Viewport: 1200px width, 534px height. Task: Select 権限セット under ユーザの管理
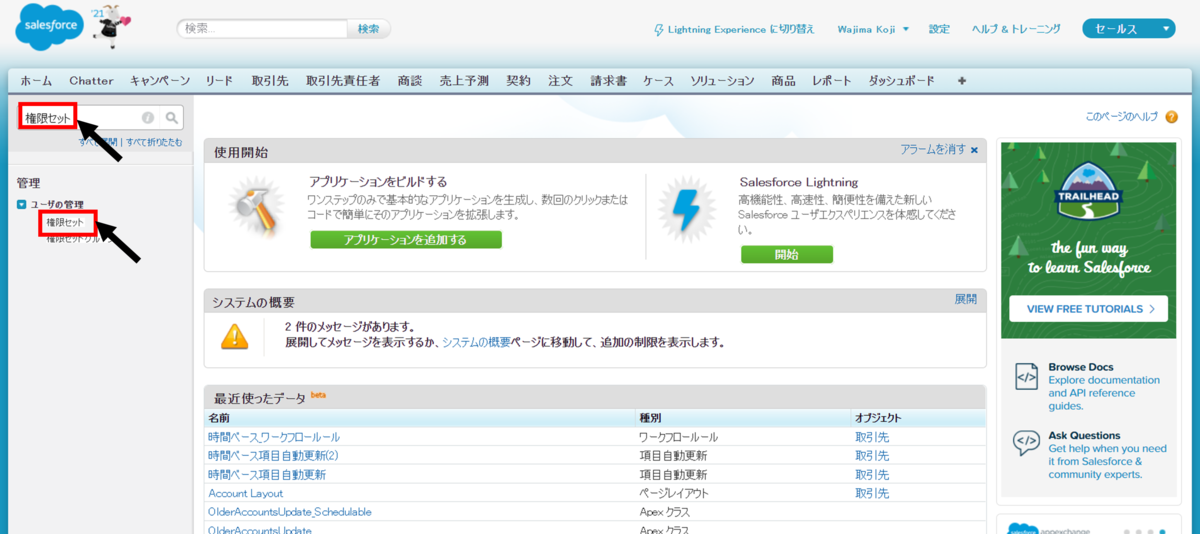tap(65, 222)
